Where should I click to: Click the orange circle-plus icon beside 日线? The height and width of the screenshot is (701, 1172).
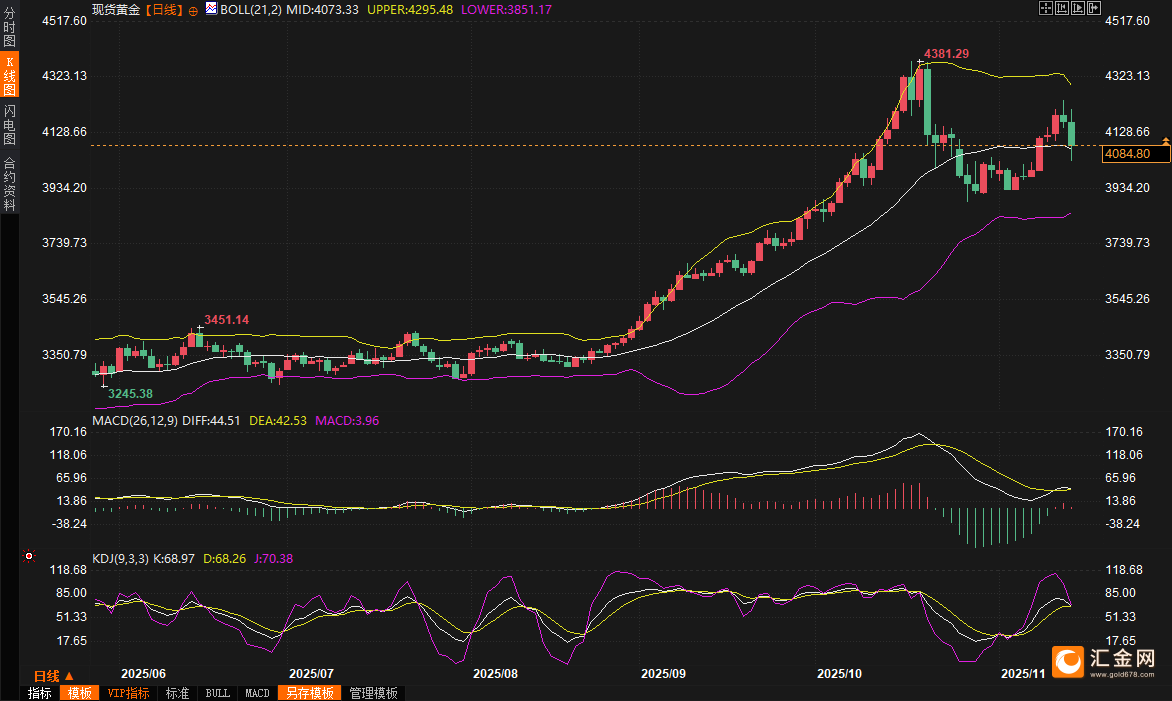(x=193, y=9)
